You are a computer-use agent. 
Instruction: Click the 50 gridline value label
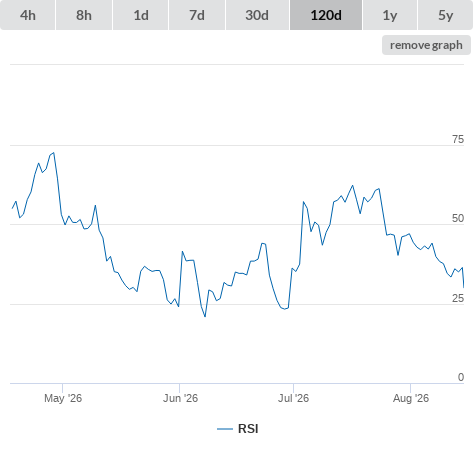[x=458, y=218]
